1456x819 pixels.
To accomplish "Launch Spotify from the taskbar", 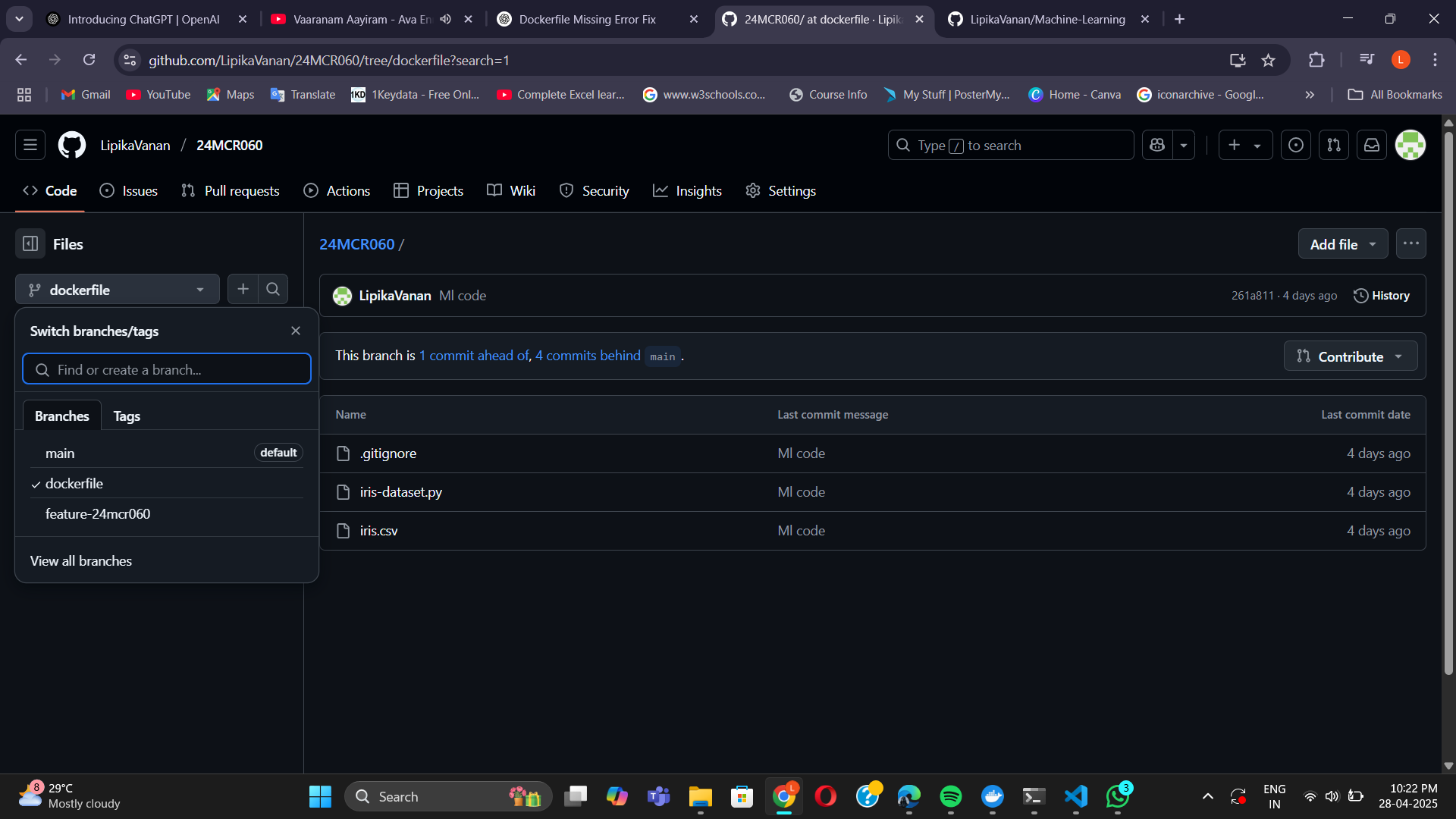I will click(x=950, y=796).
